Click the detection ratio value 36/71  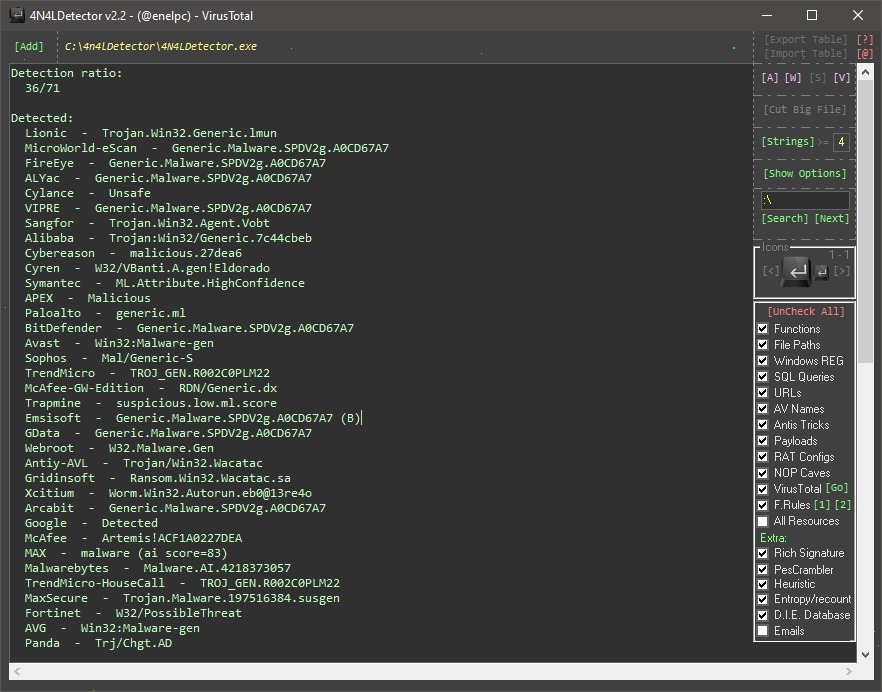42,88
